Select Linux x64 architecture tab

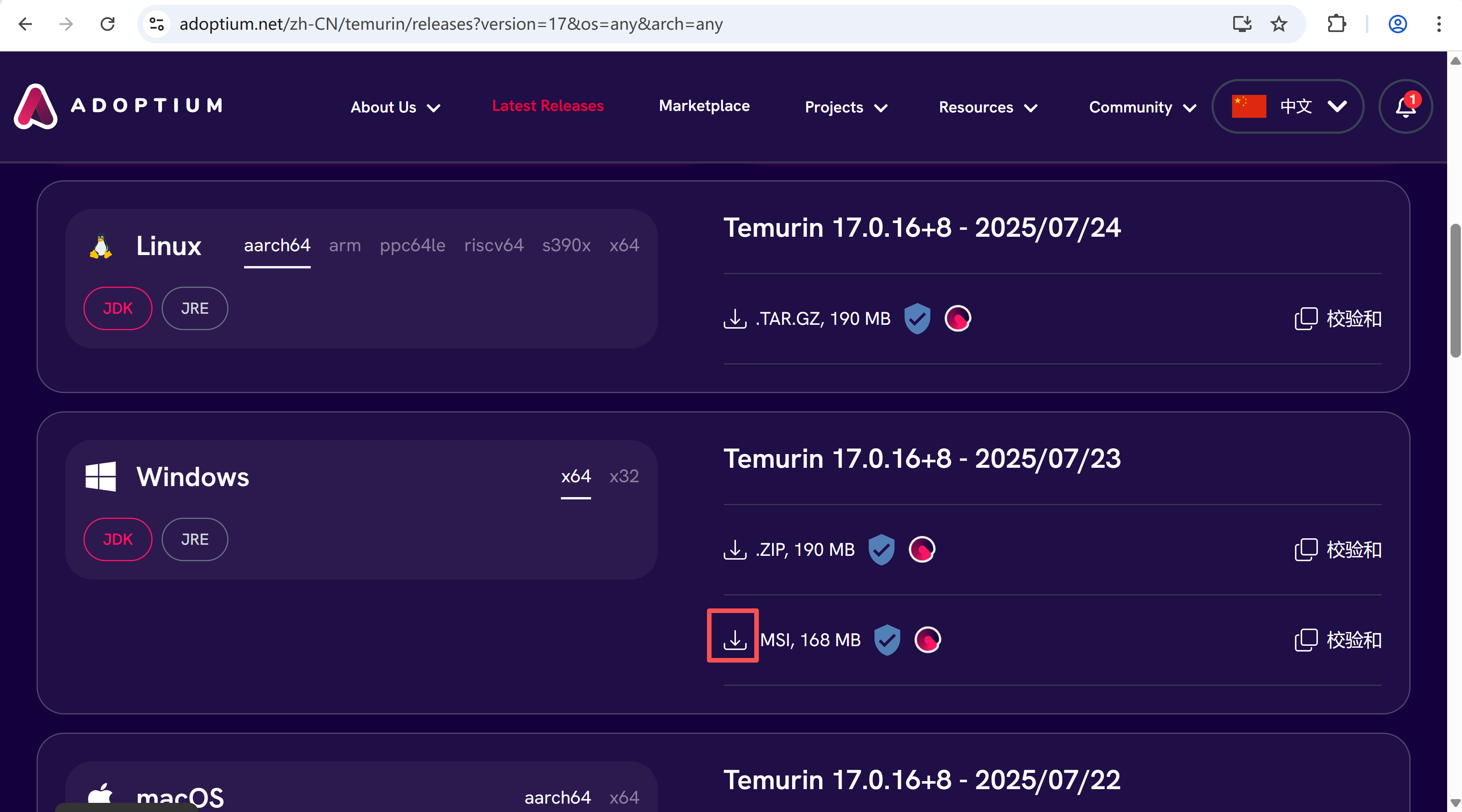pos(624,246)
